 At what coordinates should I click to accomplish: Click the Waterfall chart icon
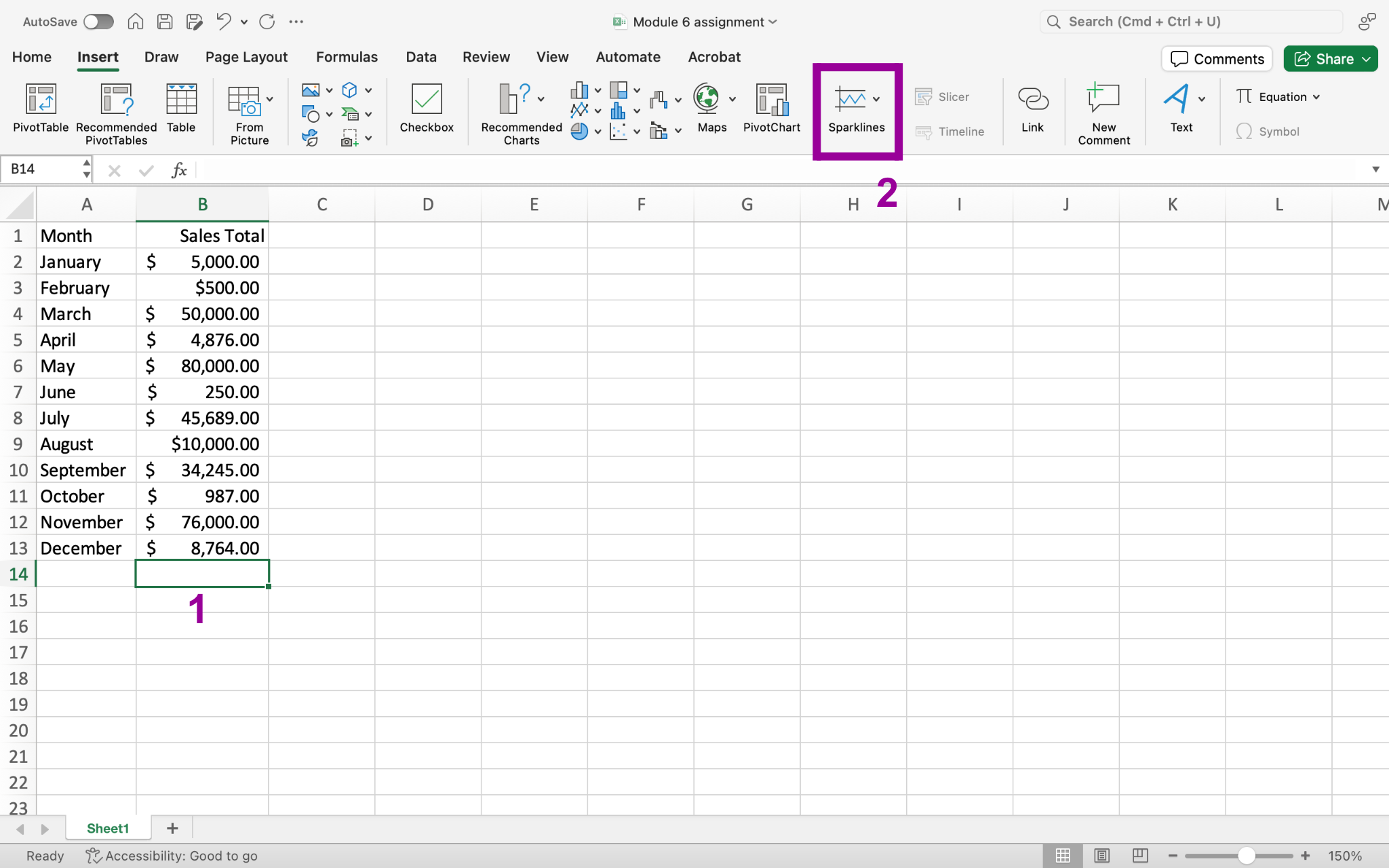click(659, 100)
